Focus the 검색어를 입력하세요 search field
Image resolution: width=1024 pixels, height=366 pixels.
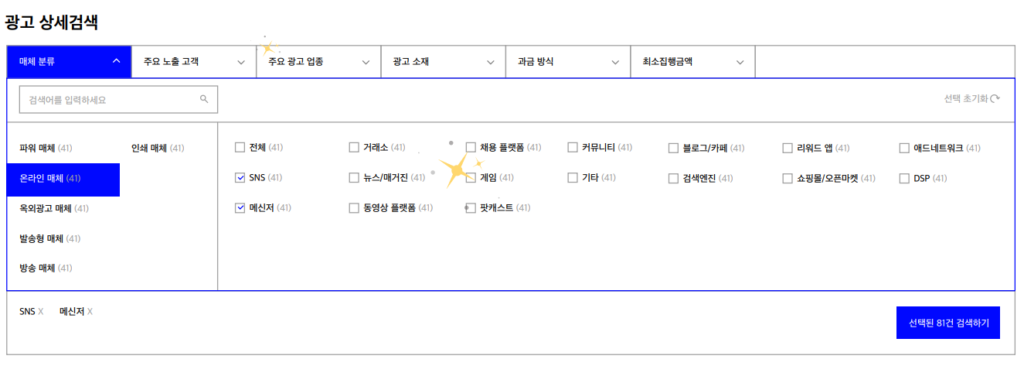118,99
